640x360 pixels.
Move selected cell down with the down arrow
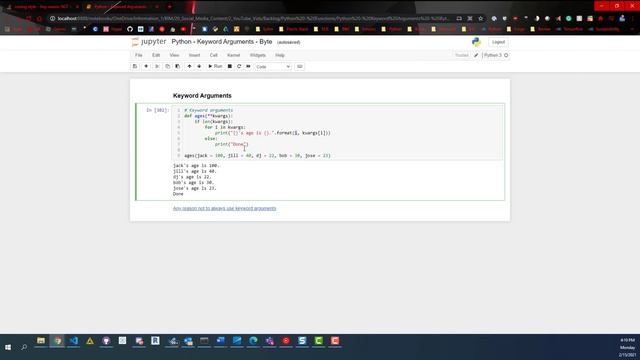[199, 66]
